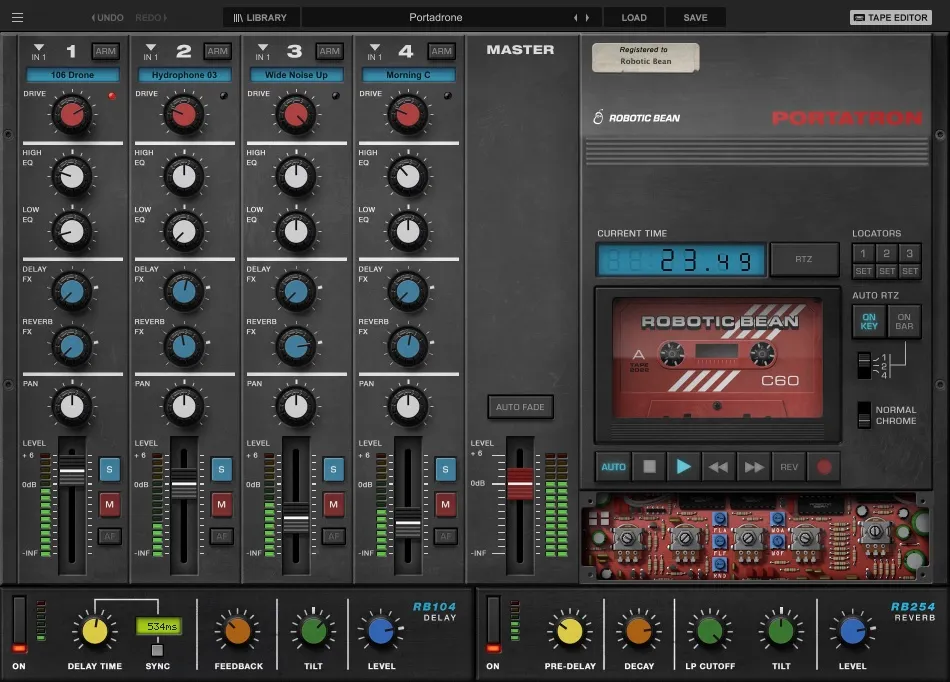Open the Tape Editor

click(x=891, y=18)
